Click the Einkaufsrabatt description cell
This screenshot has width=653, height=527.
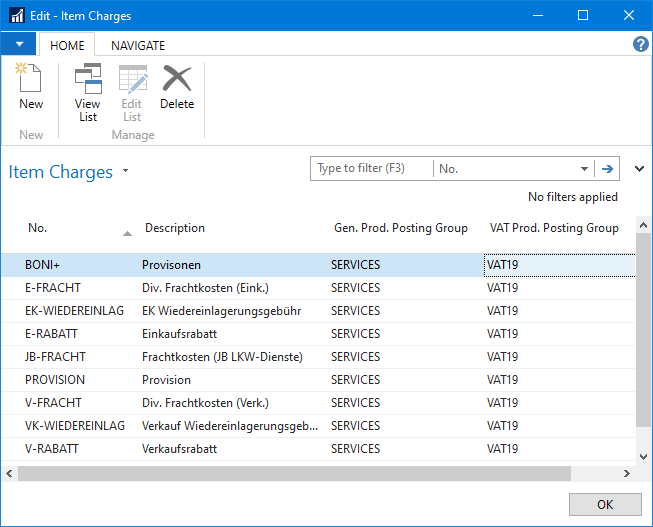click(179, 334)
